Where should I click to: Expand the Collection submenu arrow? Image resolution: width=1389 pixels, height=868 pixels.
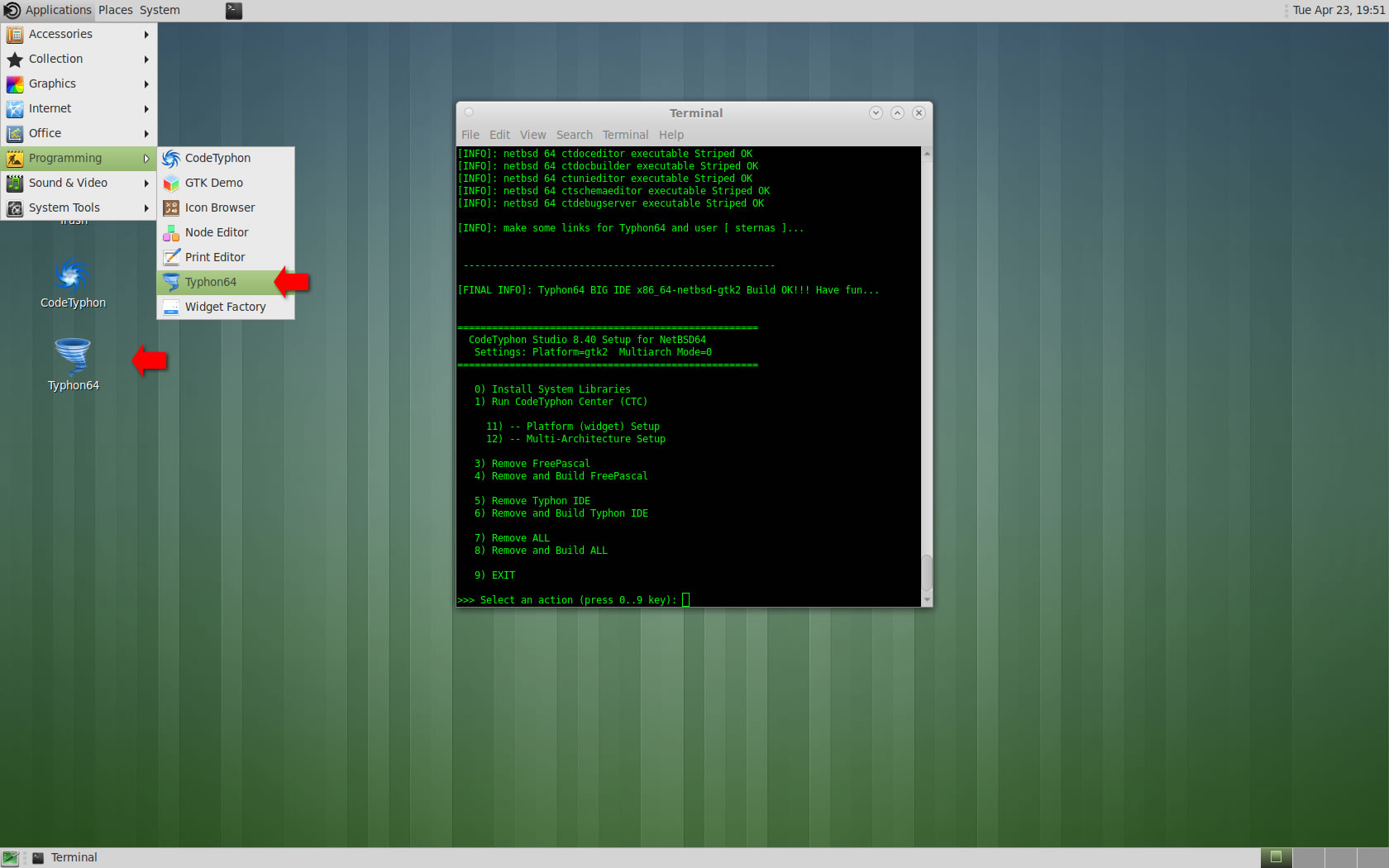pos(146,59)
